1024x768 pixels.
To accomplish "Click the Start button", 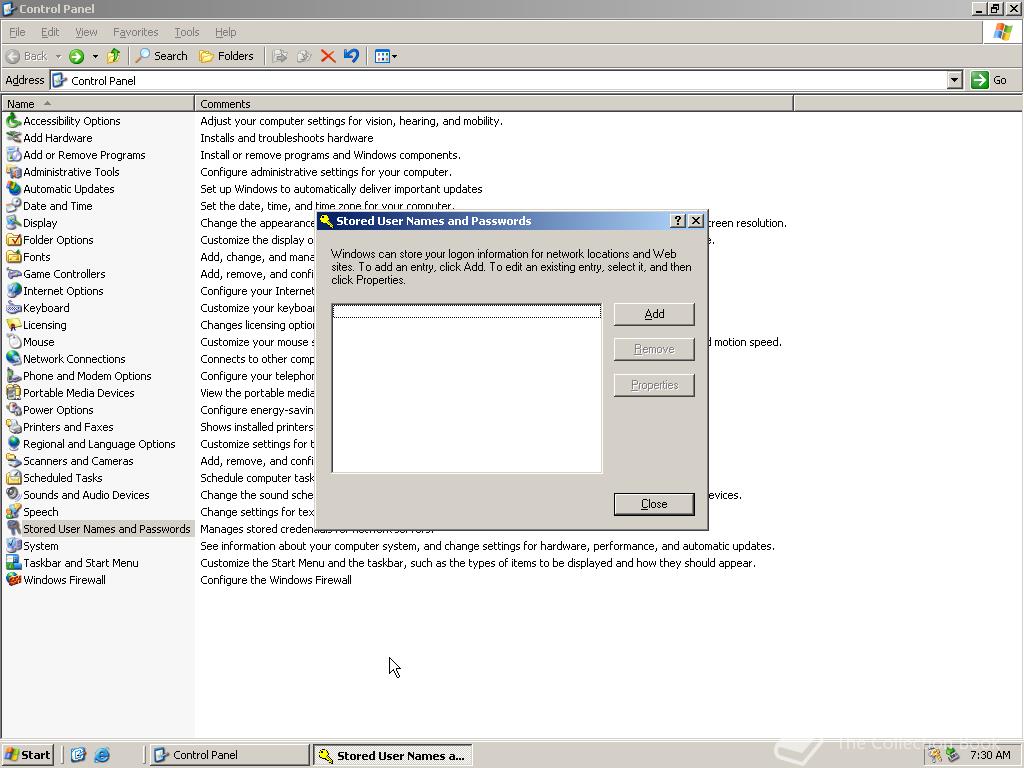I will tap(27, 755).
